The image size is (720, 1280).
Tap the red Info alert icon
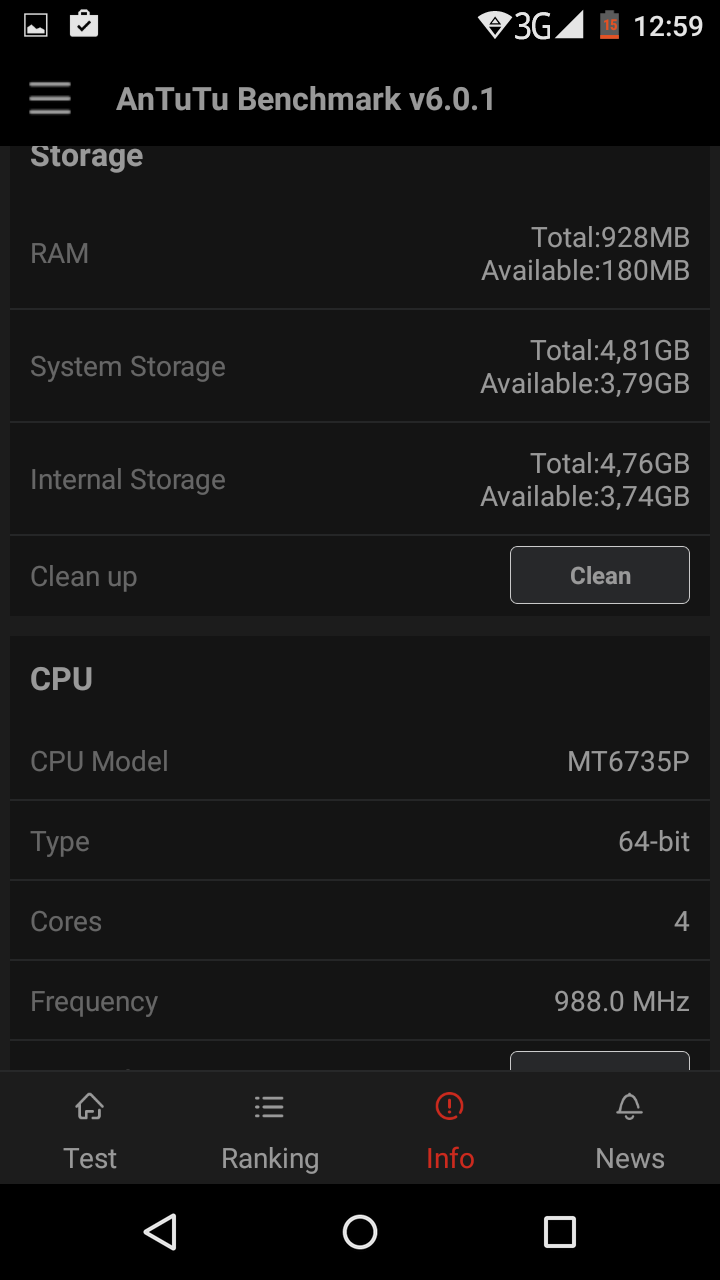coord(450,1107)
